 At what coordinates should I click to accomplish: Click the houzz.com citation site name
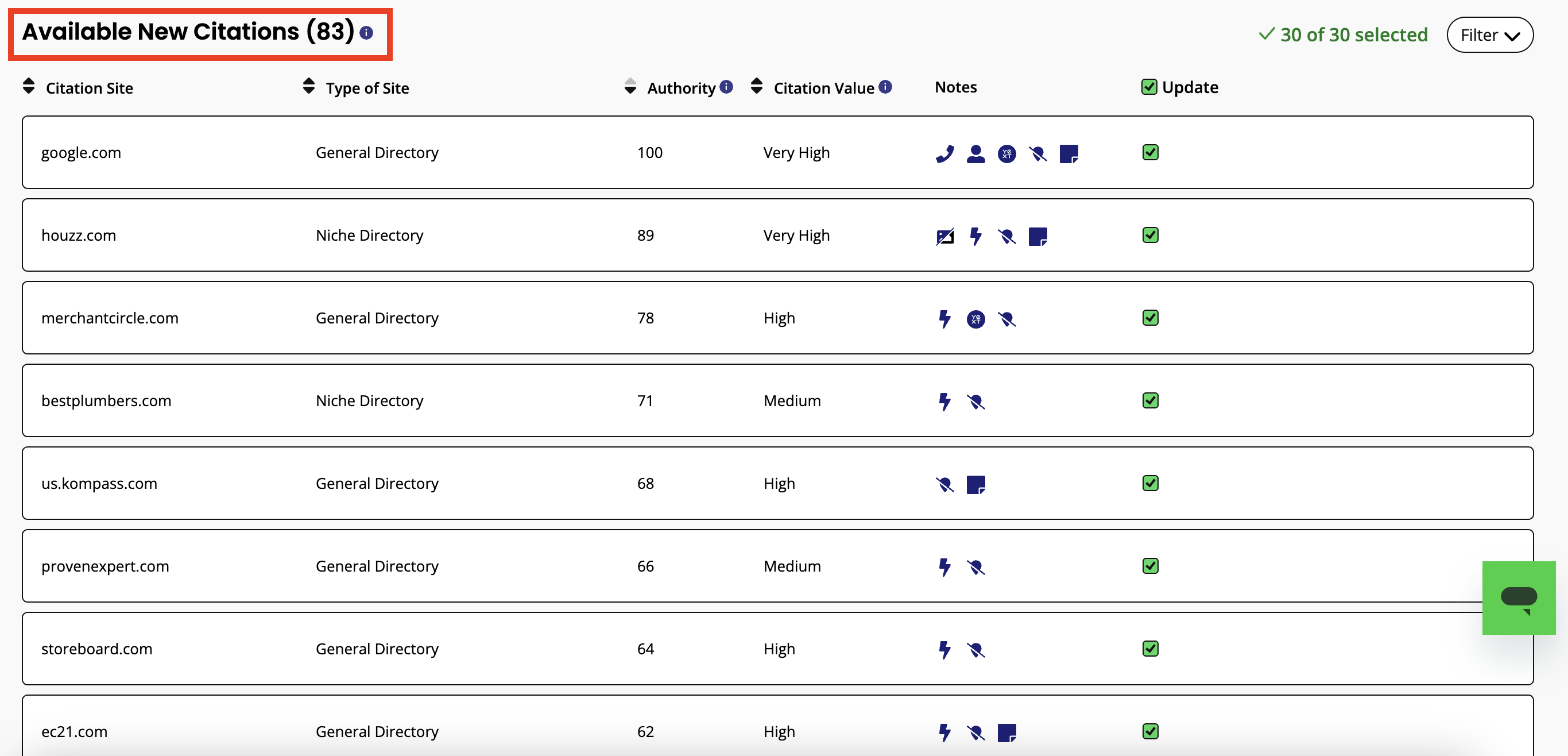point(79,235)
